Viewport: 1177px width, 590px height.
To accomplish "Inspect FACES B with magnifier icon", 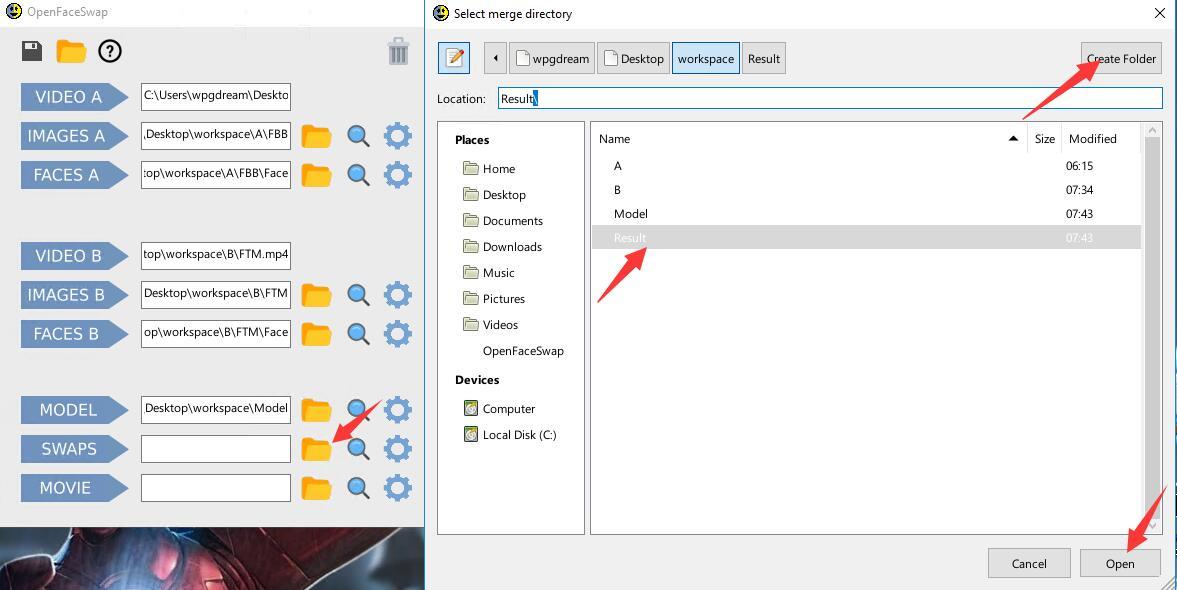I will tap(358, 334).
